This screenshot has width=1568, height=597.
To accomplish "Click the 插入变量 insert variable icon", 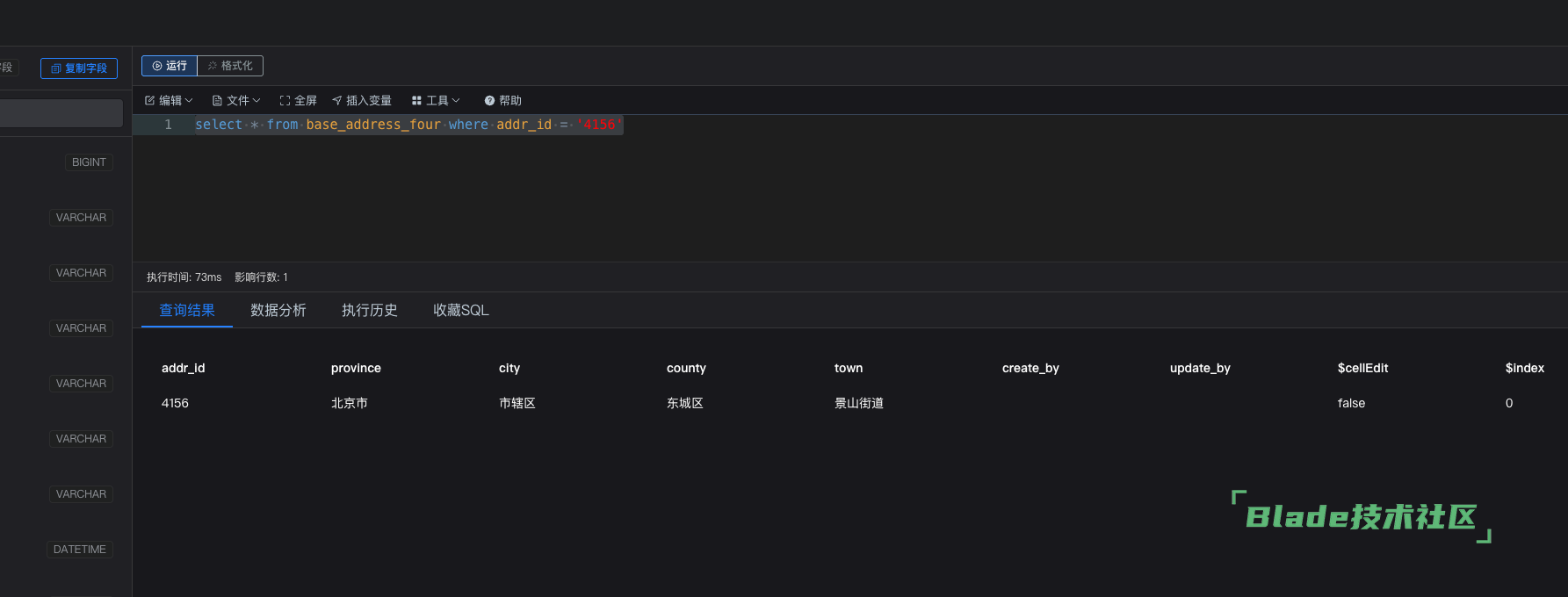I will tap(337, 101).
